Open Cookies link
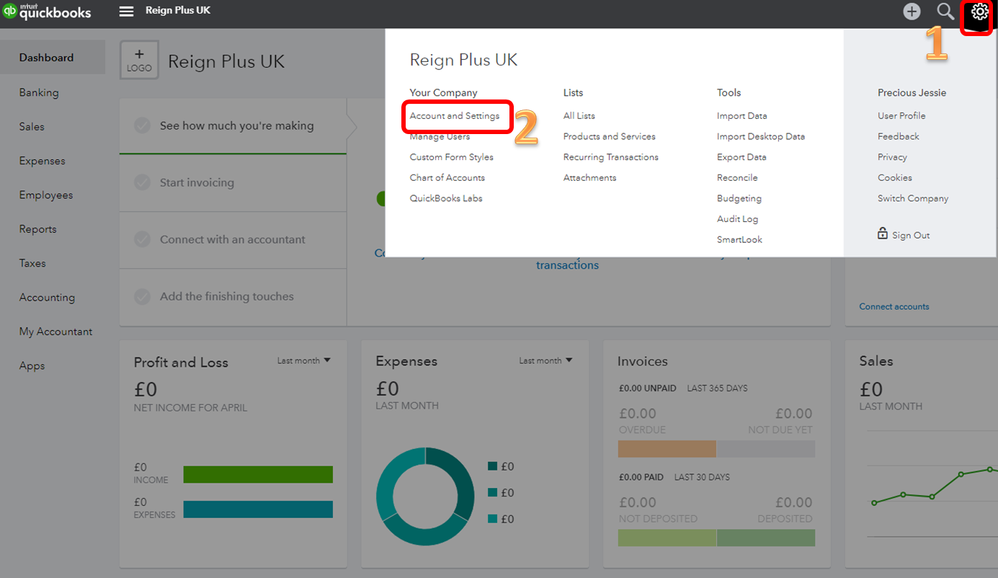Image resolution: width=998 pixels, height=578 pixels. point(894,178)
